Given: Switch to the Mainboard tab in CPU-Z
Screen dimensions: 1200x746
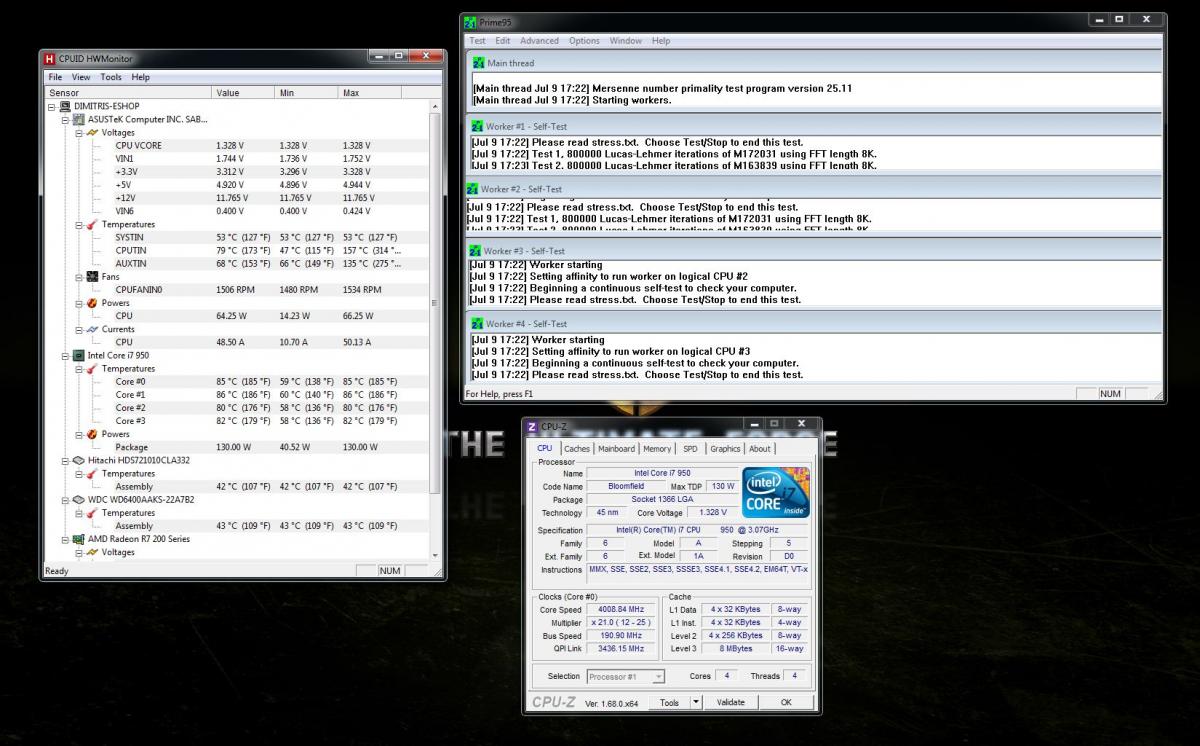Looking at the screenshot, I should pyautogui.click(x=616, y=449).
